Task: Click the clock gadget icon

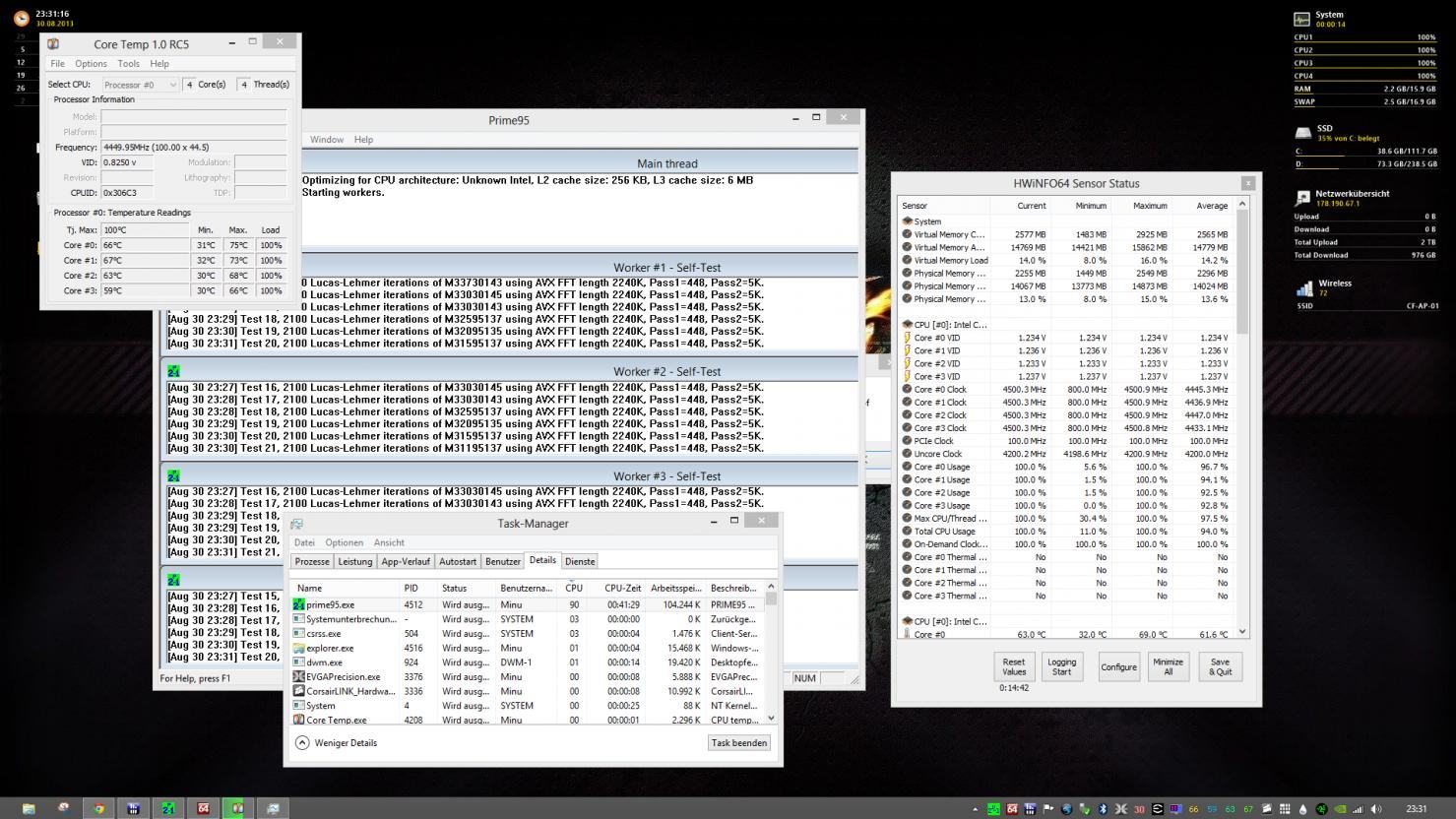Action: point(21,18)
